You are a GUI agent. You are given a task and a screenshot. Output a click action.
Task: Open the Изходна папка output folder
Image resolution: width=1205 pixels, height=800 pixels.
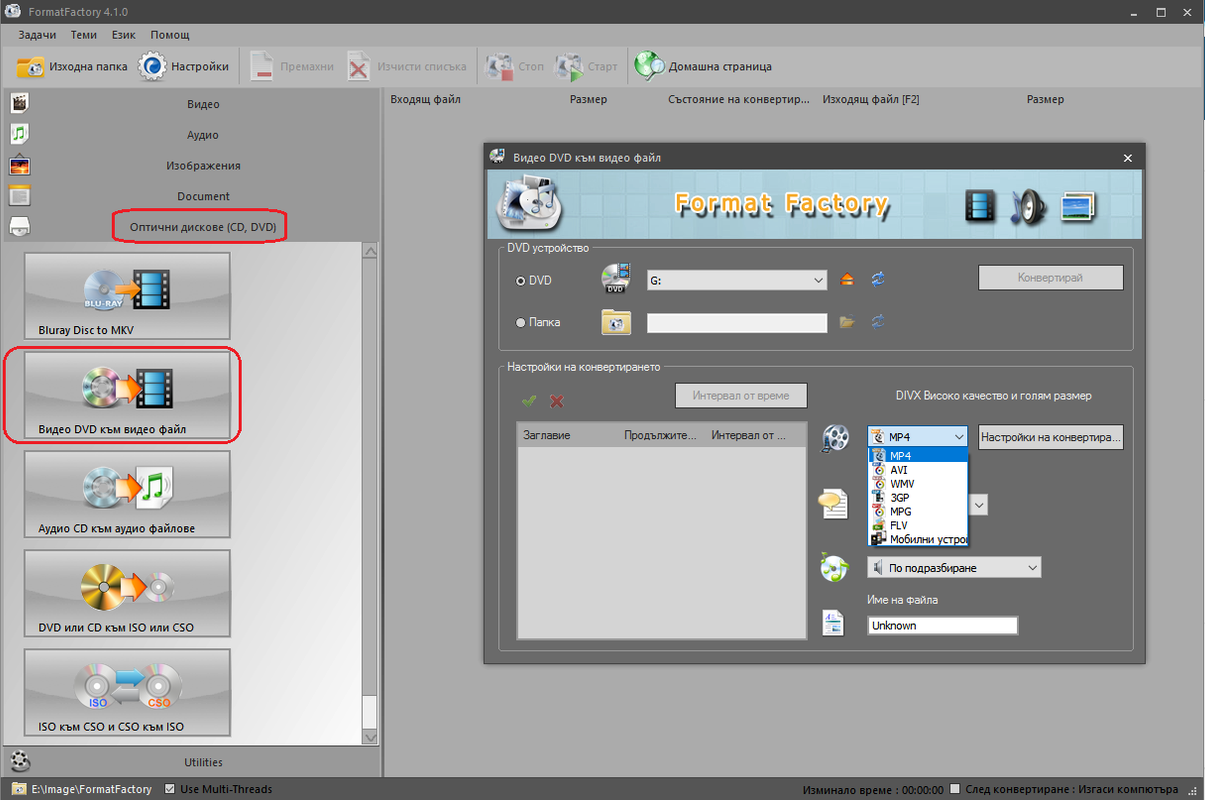(73, 67)
